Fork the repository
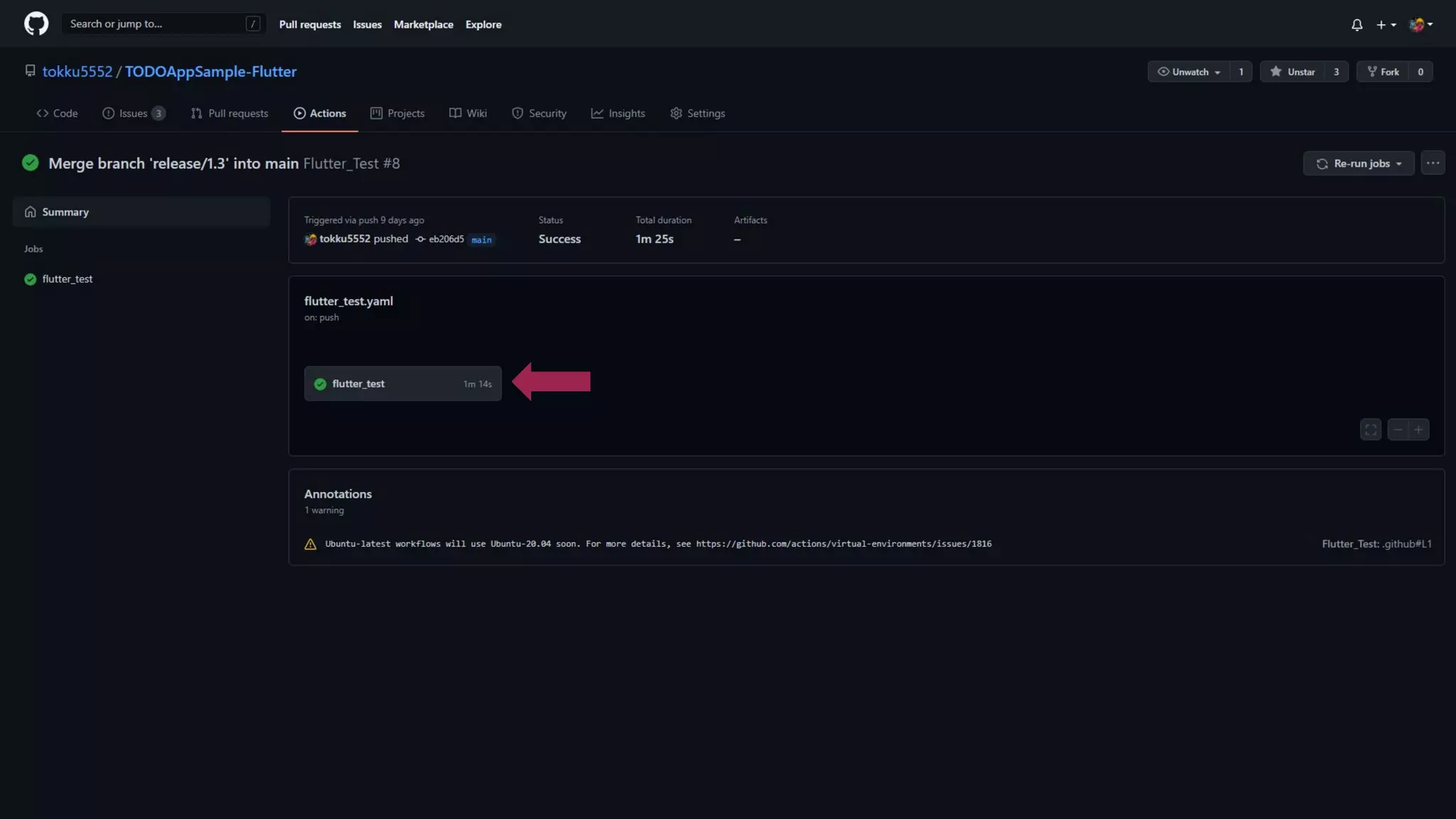The image size is (1456, 819). (1383, 72)
